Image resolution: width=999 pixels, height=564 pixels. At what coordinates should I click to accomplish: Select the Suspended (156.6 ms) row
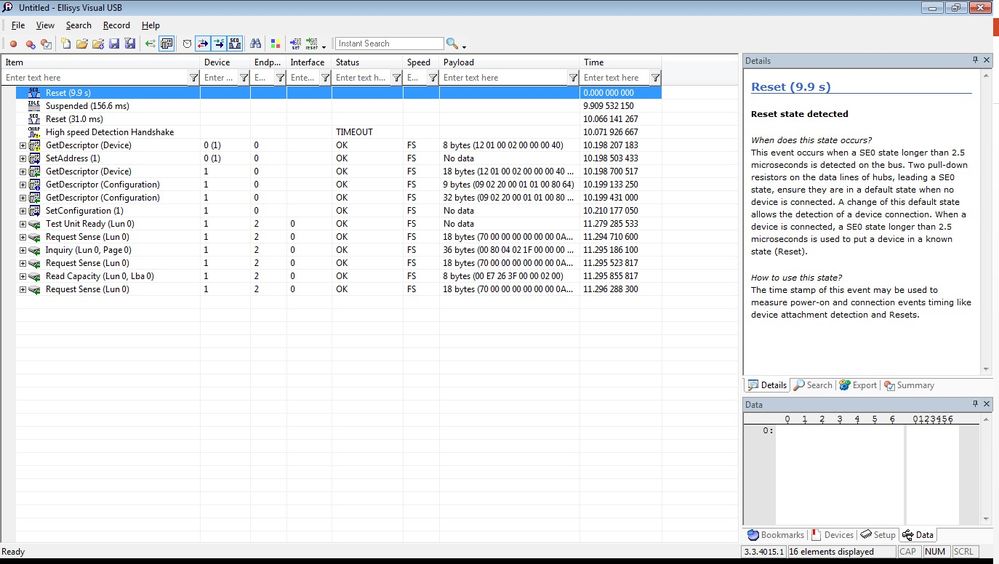click(x=338, y=106)
